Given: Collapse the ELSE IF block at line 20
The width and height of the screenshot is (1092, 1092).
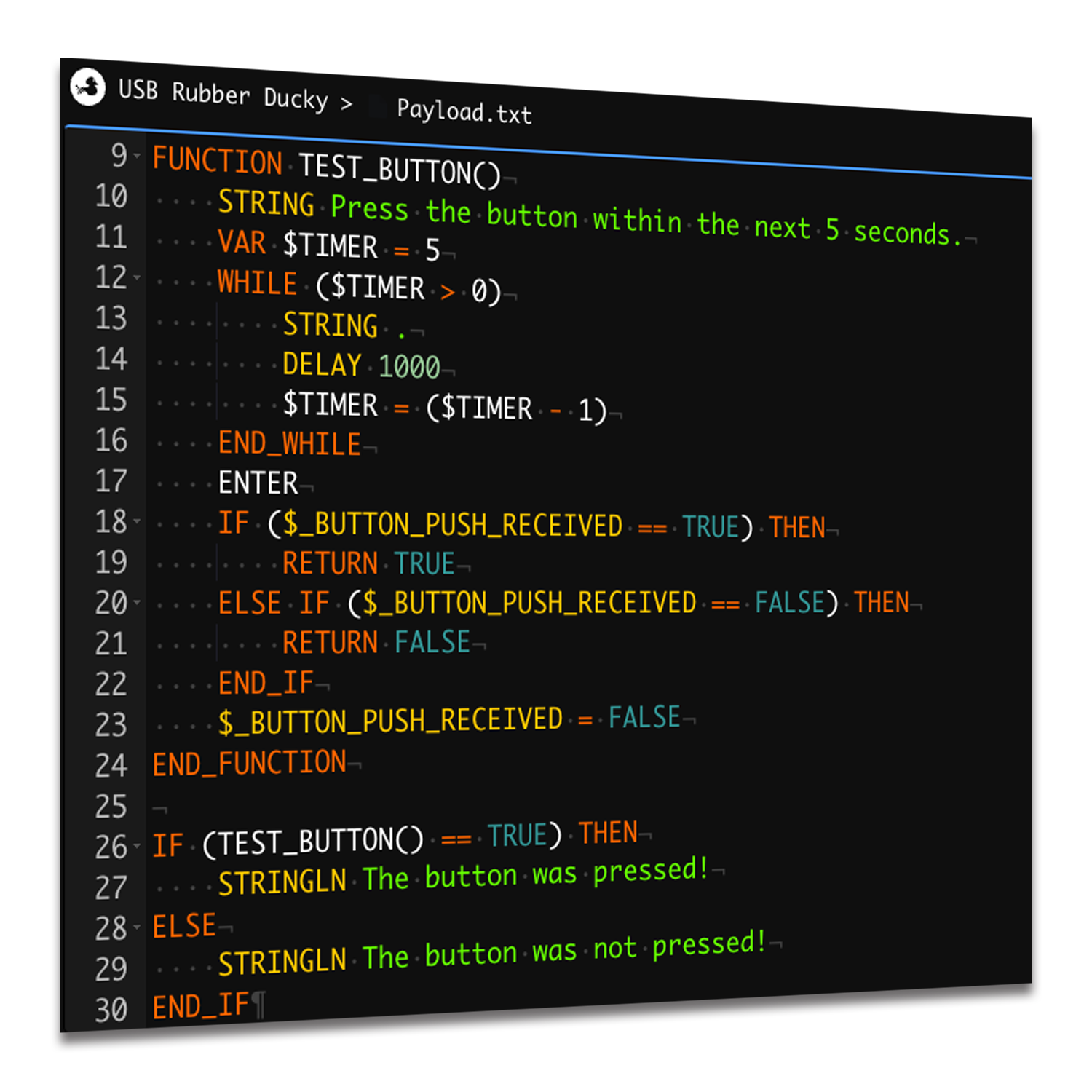Looking at the screenshot, I should (136, 602).
